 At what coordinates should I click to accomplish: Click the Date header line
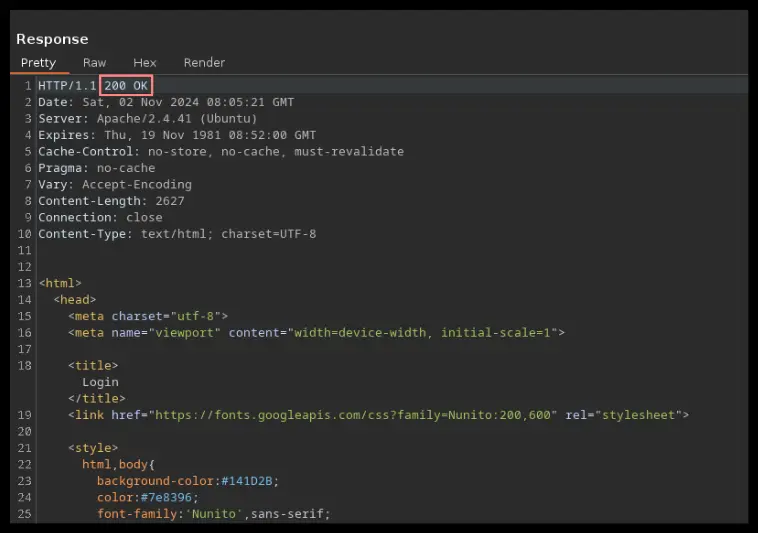tap(166, 102)
